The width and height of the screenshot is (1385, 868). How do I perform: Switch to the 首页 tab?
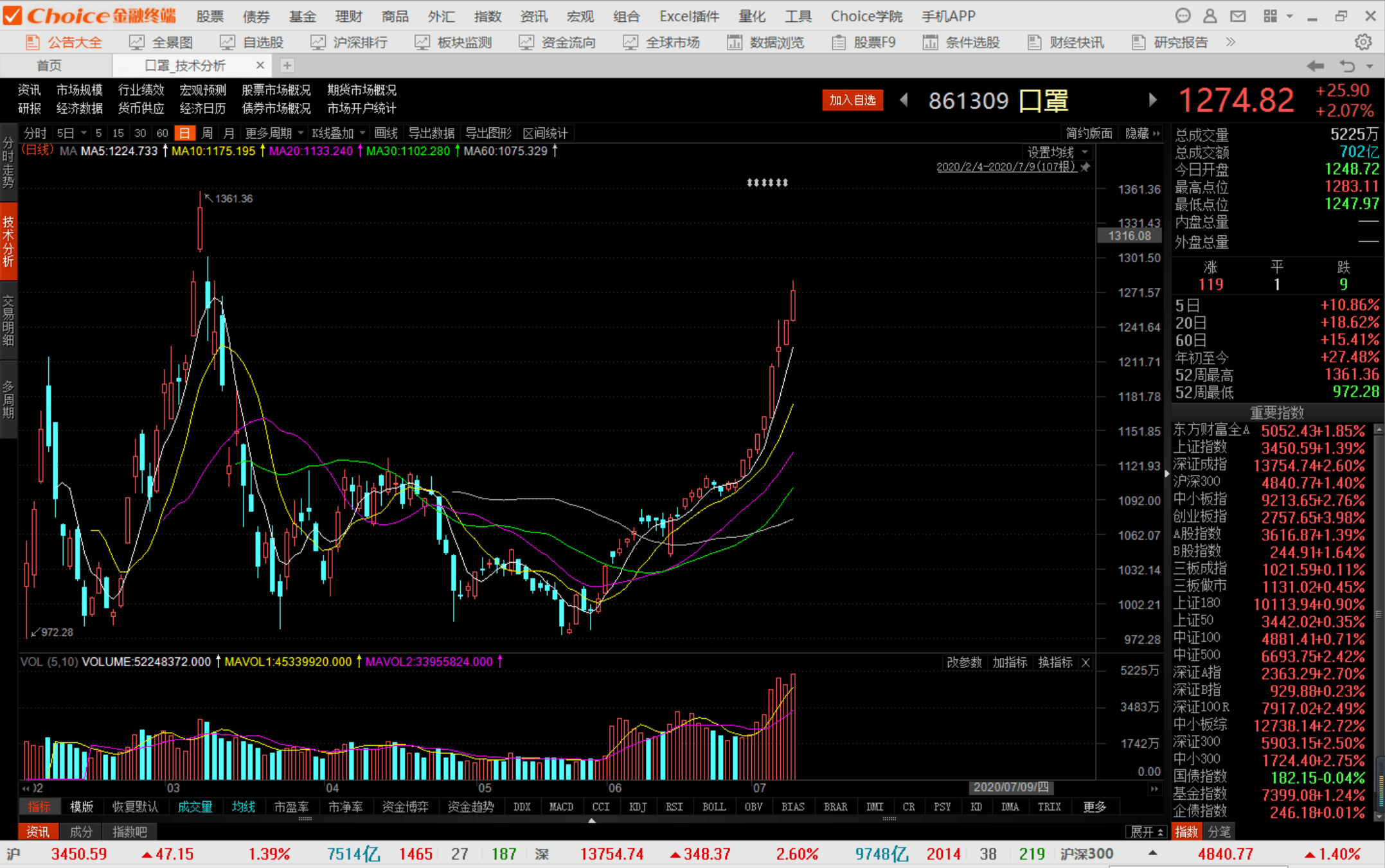49,66
